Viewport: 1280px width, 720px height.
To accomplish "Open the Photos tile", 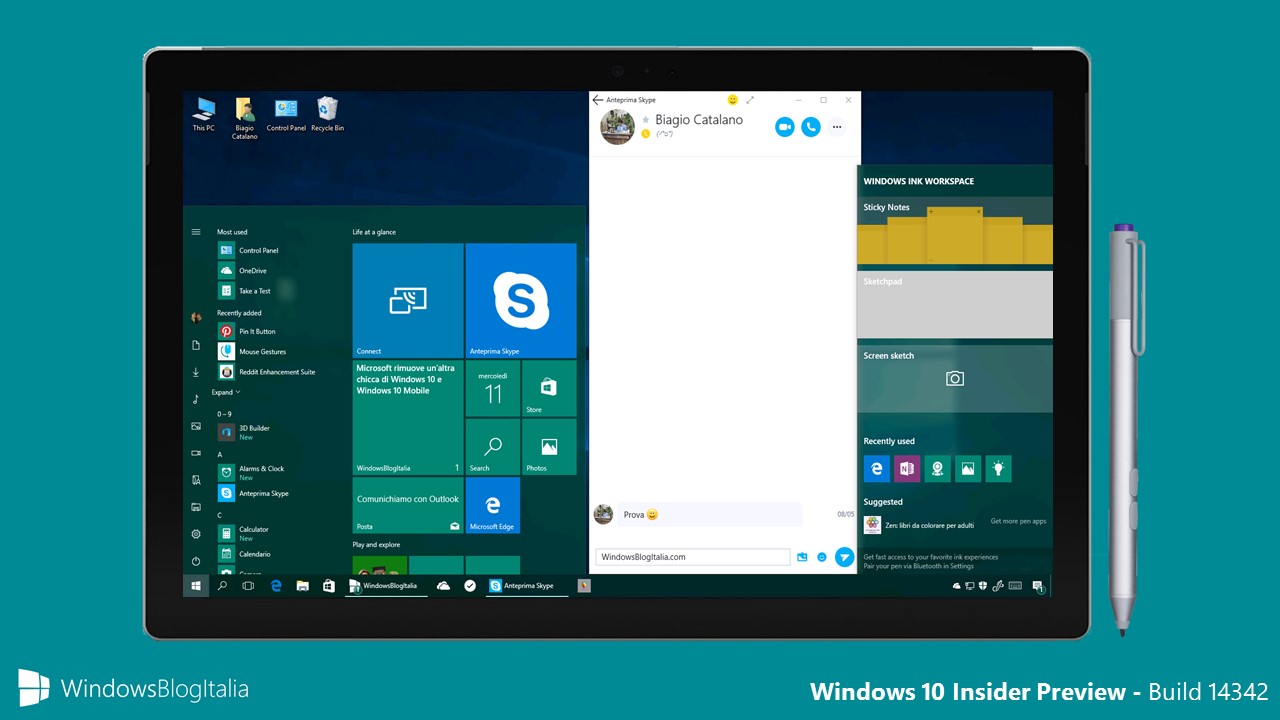I will click(x=549, y=446).
